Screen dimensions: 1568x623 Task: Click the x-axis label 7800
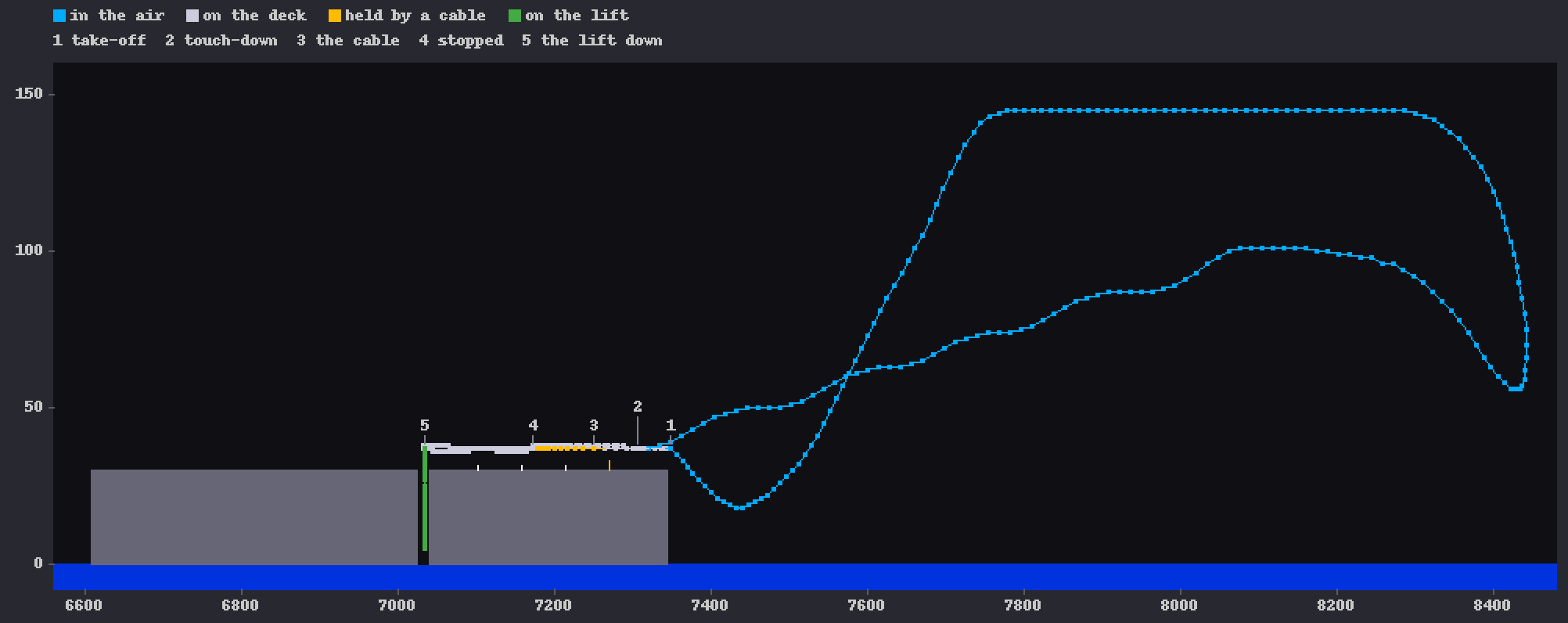click(x=1023, y=606)
